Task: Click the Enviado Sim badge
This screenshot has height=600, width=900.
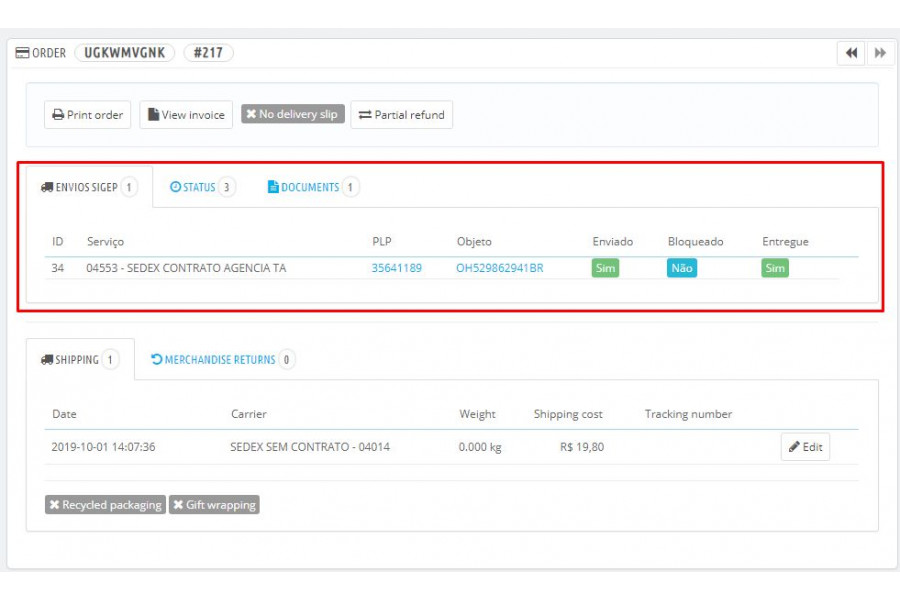Action: [605, 268]
